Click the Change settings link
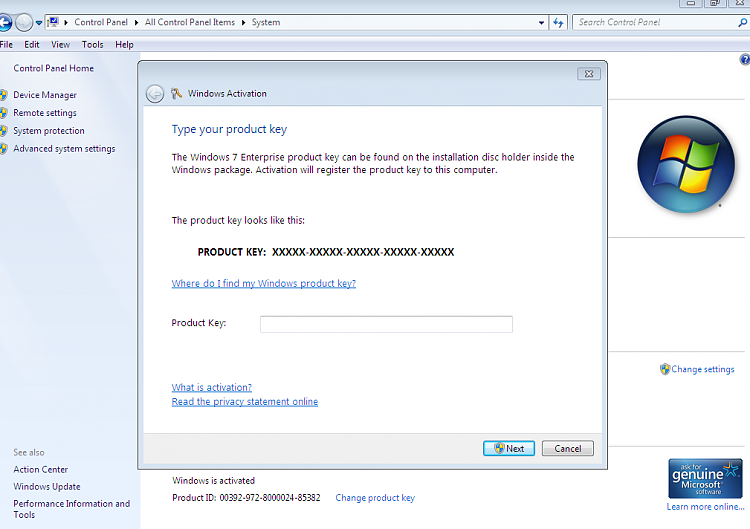 click(x=703, y=369)
